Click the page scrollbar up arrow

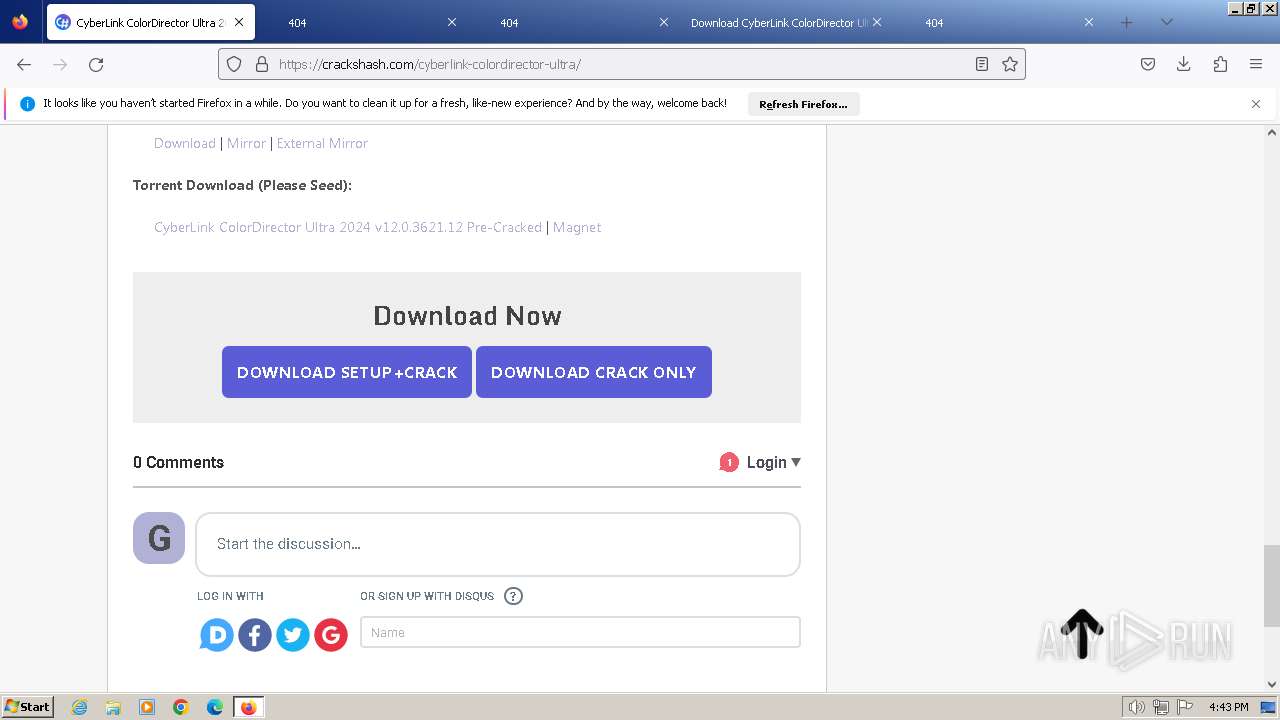[x=1272, y=132]
